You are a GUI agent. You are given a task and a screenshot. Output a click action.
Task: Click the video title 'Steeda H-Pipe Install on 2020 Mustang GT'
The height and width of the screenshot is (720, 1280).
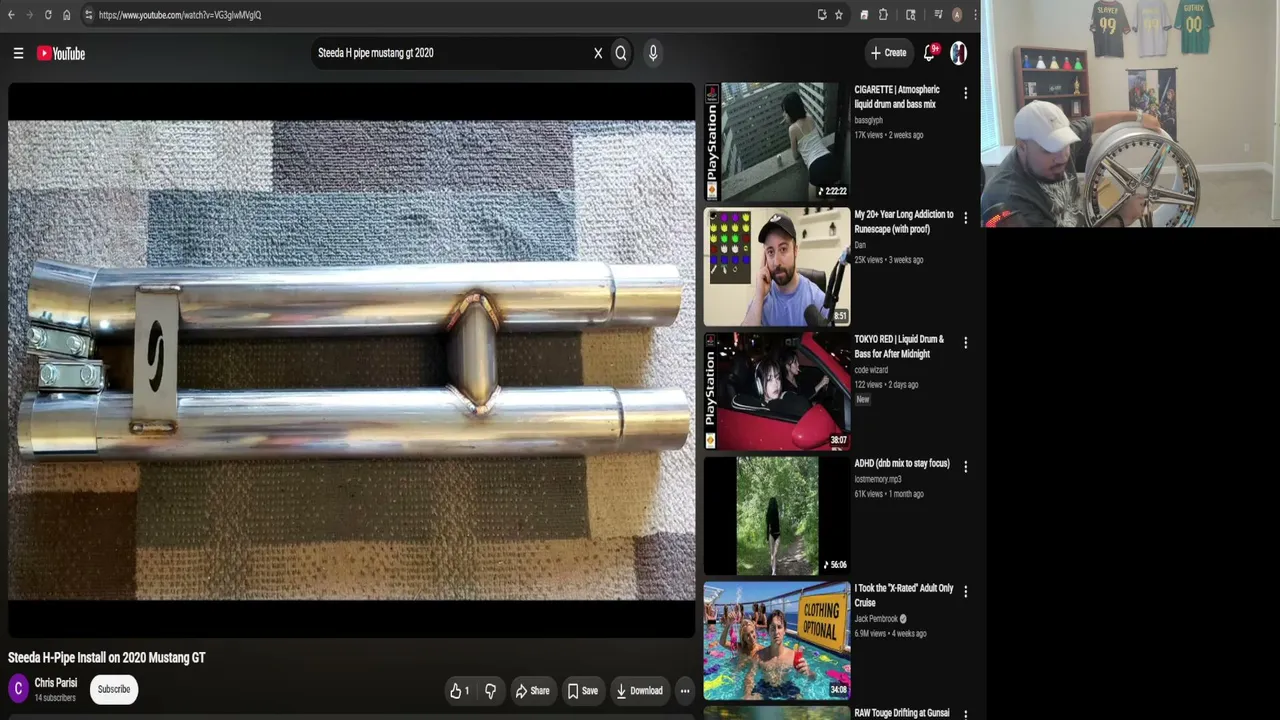107,658
